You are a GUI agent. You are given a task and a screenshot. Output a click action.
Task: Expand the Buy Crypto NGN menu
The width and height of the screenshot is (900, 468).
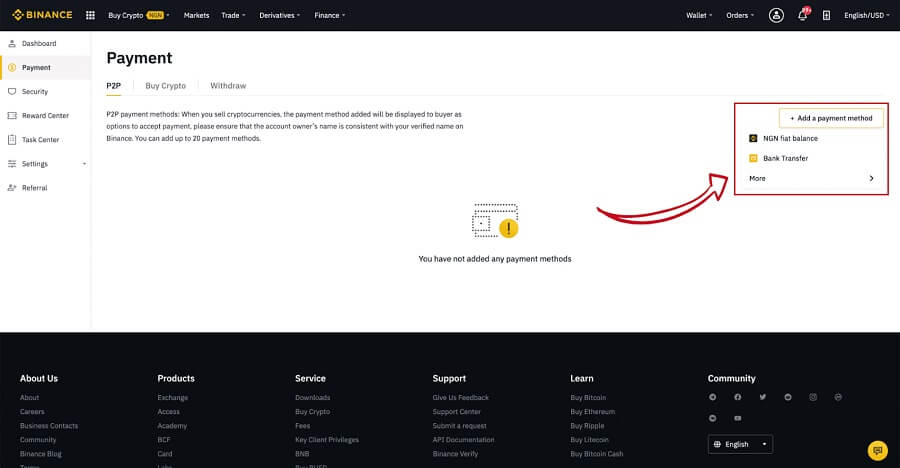point(139,16)
